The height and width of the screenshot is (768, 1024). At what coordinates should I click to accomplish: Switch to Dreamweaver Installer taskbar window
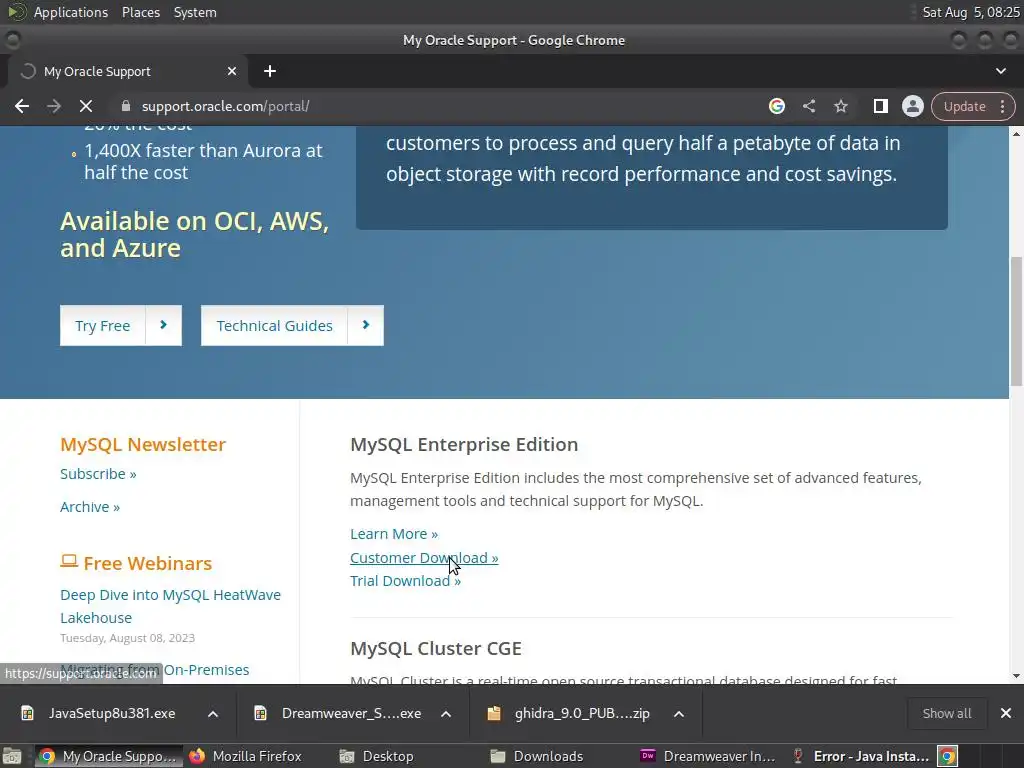(708, 756)
